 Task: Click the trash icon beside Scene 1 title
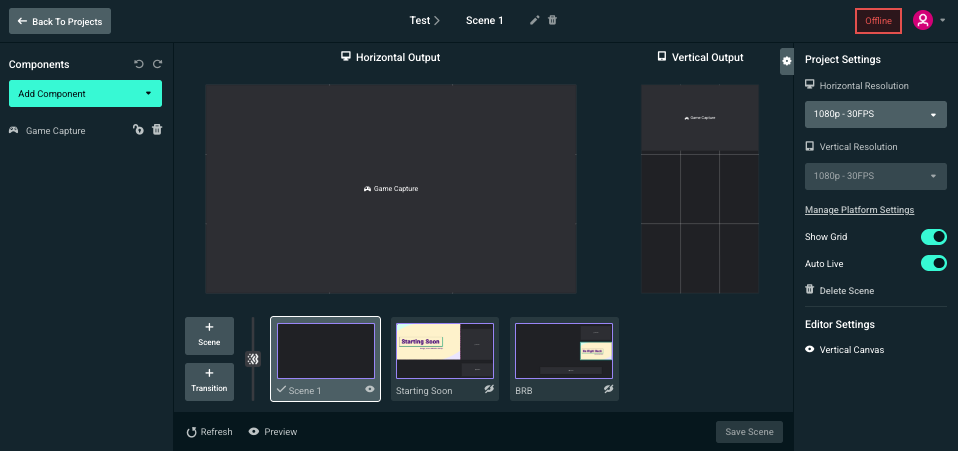click(553, 20)
